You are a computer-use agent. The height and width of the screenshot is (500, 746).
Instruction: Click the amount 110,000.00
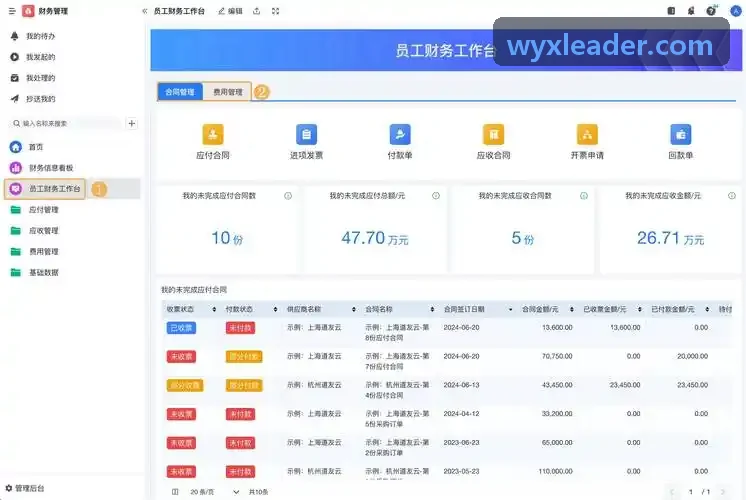point(555,471)
